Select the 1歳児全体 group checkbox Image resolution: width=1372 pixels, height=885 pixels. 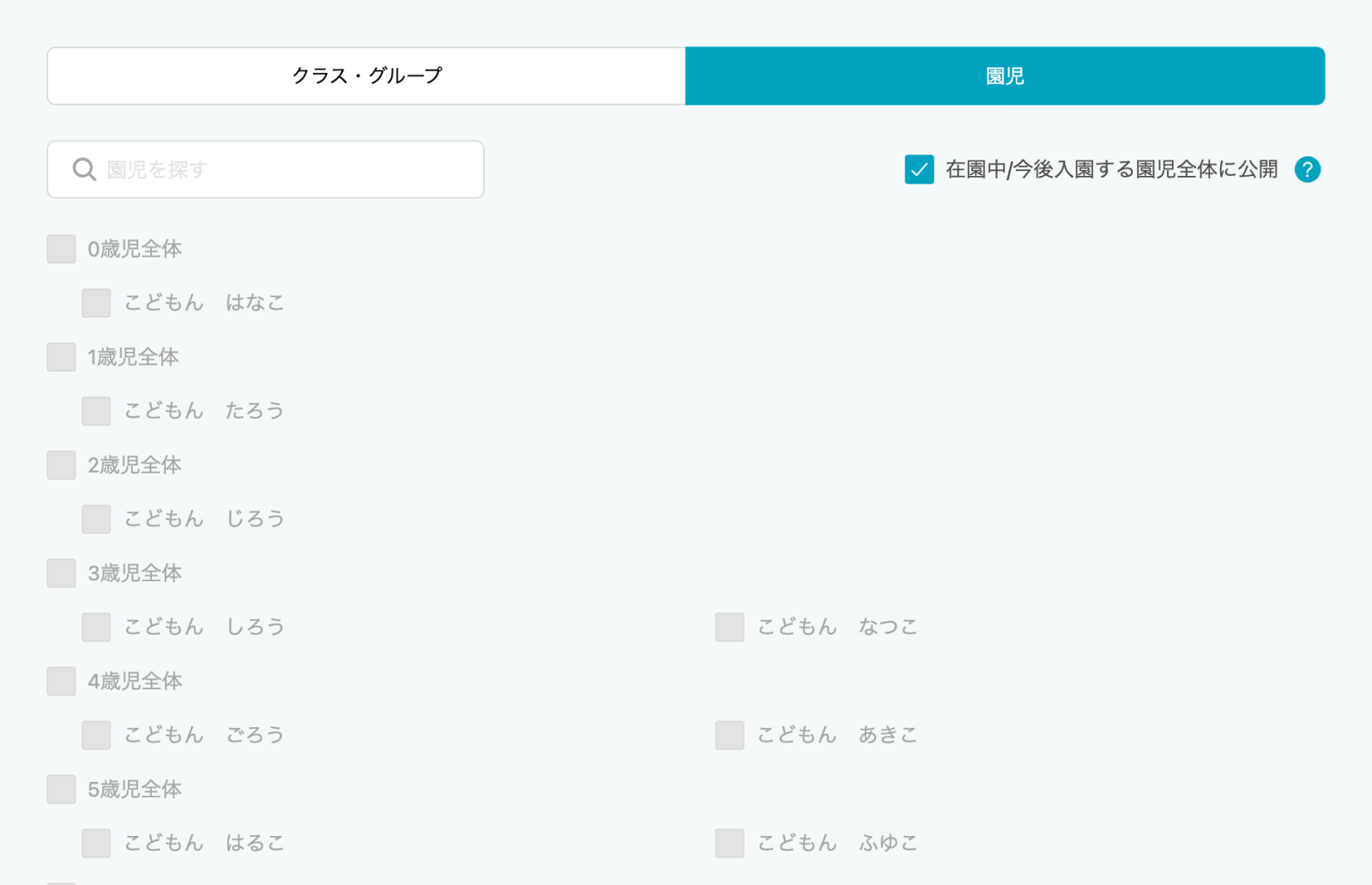pyautogui.click(x=62, y=357)
